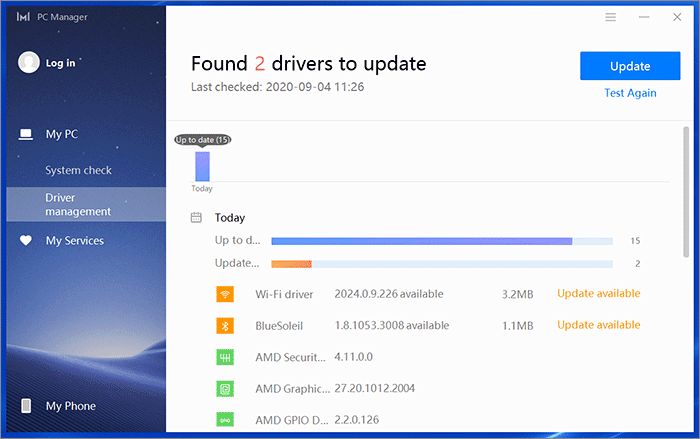Click Update available for BlueSoleil
Image resolution: width=700 pixels, height=439 pixels.
click(x=598, y=325)
